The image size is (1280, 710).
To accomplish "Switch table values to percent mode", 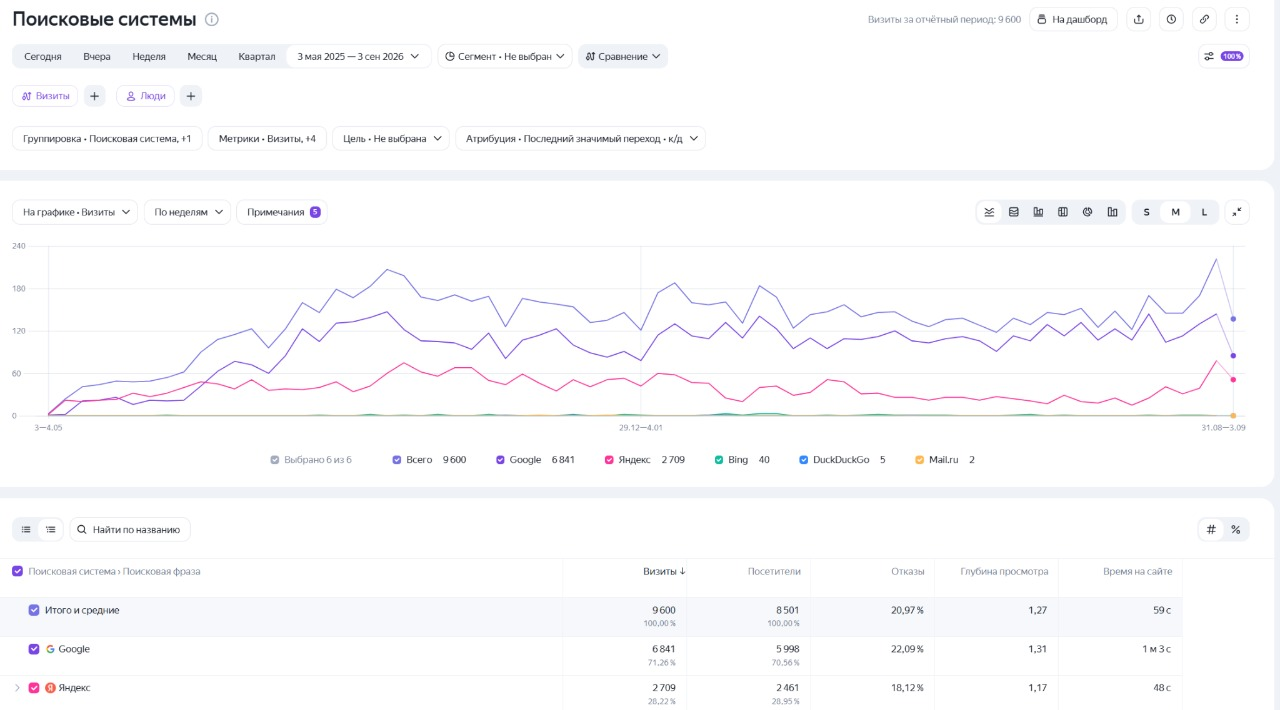I will [1236, 529].
